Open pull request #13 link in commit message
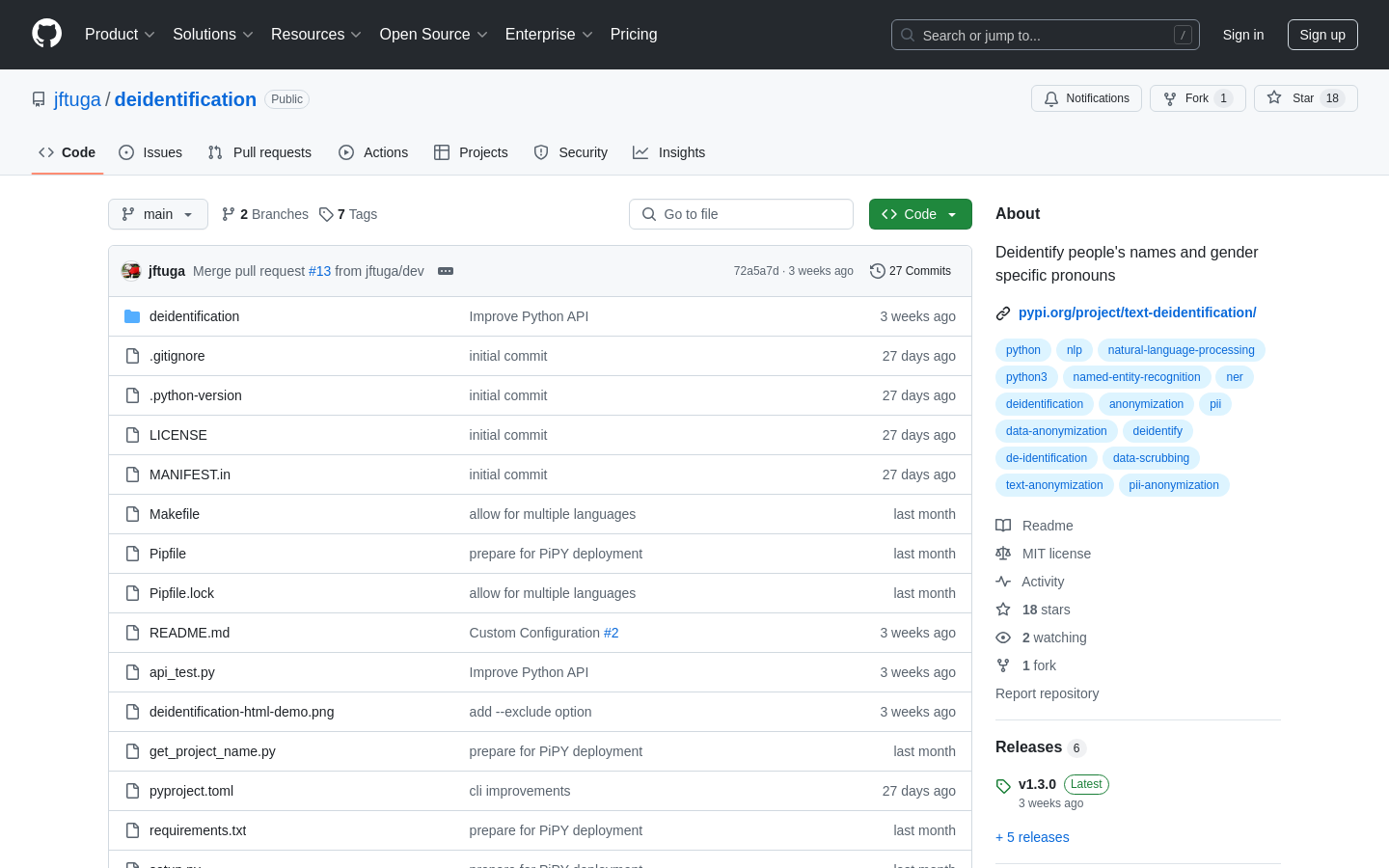The width and height of the screenshot is (1389, 868). pyautogui.click(x=319, y=271)
